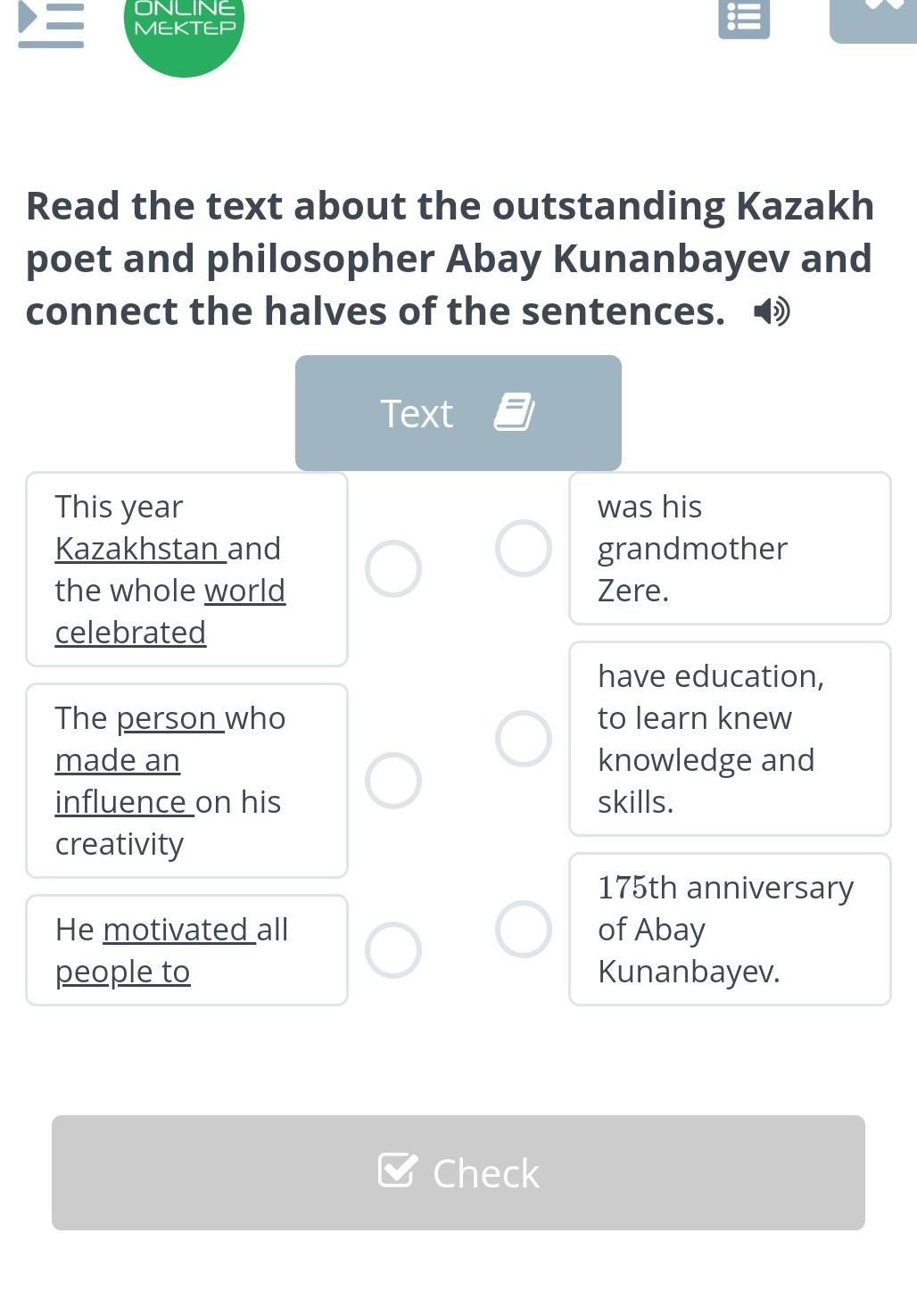
Task: Select circle beside 'was his grandmother Zere'
Action: [524, 548]
